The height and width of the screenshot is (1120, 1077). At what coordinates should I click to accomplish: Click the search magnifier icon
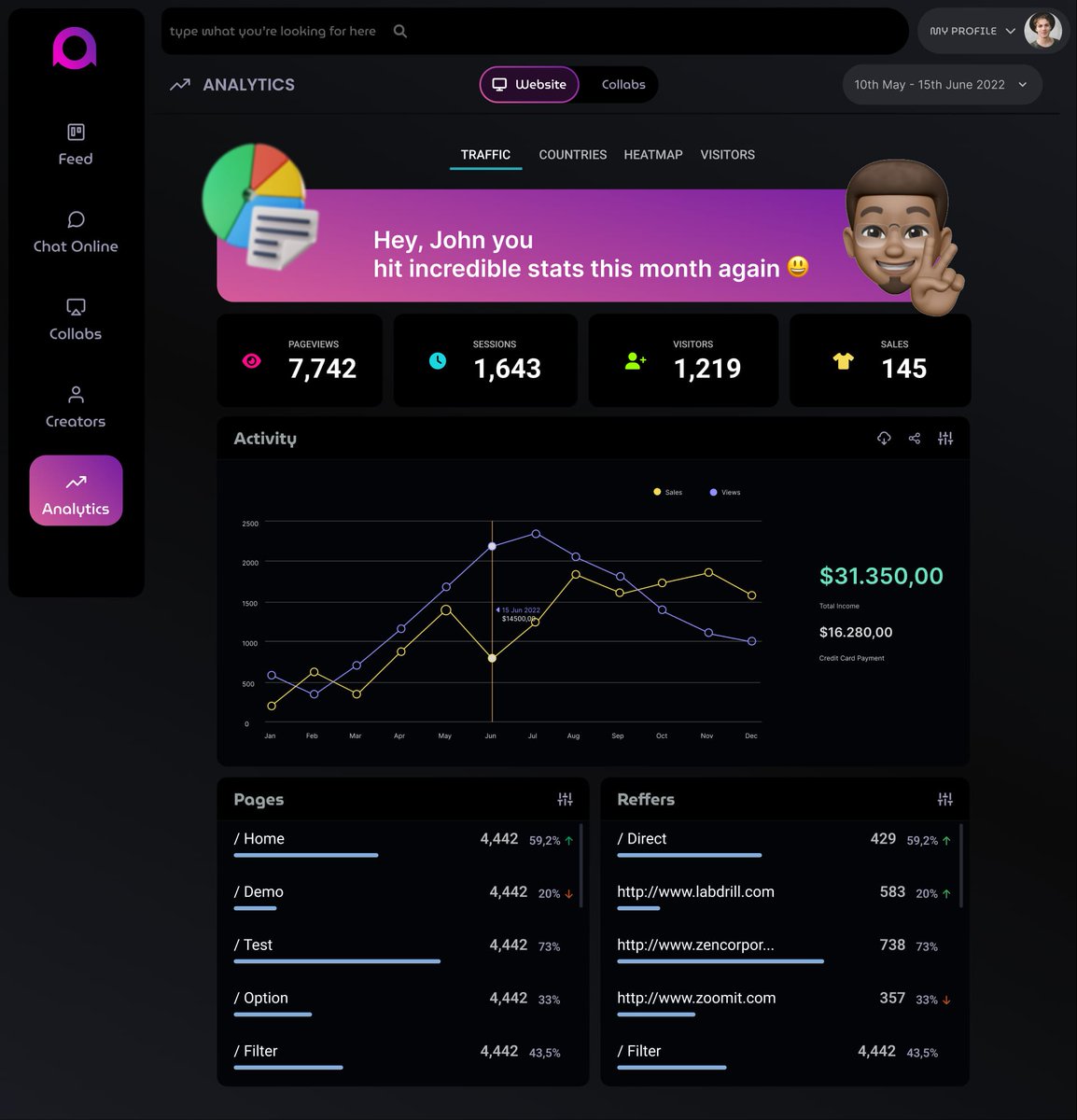point(400,31)
